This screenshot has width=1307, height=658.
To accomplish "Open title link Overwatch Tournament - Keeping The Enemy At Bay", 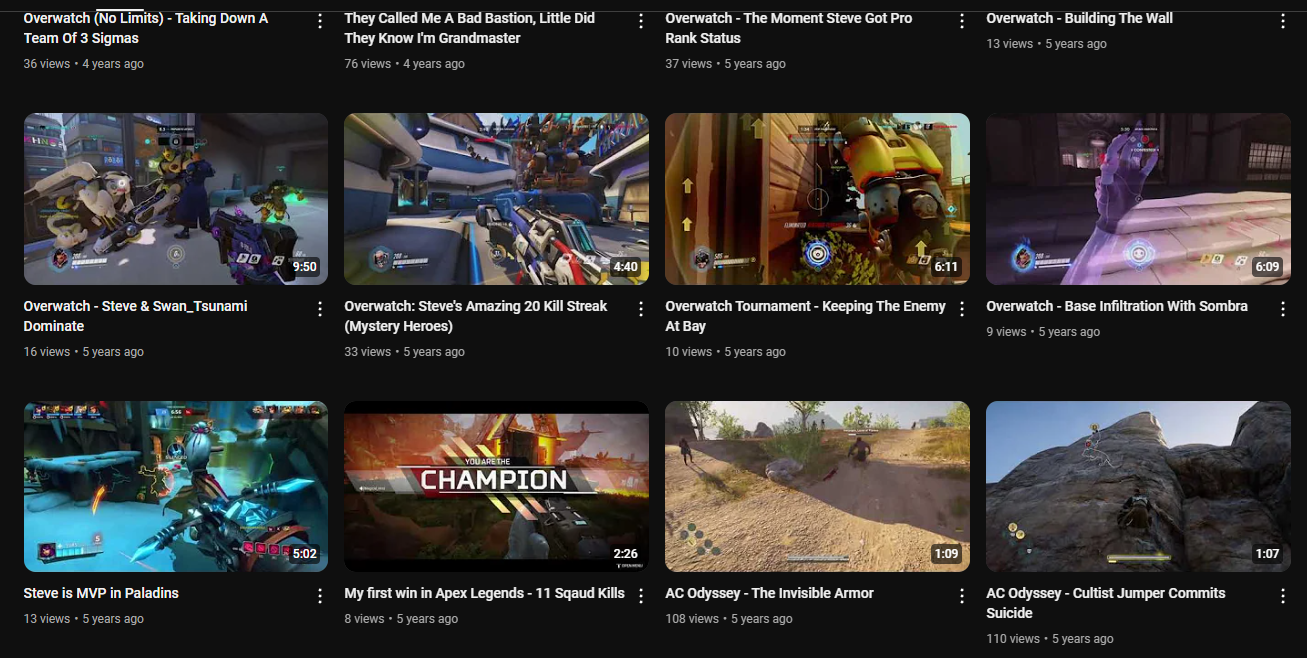I will click(805, 316).
